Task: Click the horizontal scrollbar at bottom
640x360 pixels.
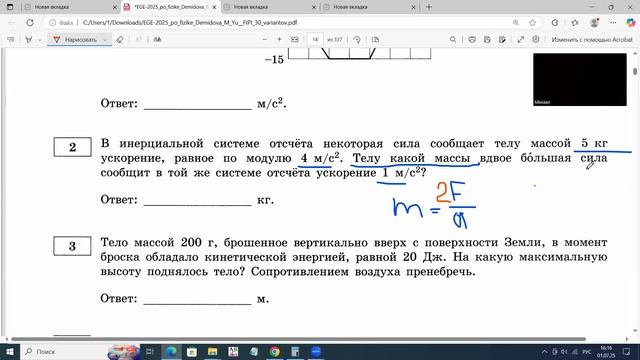Action: coord(298,339)
